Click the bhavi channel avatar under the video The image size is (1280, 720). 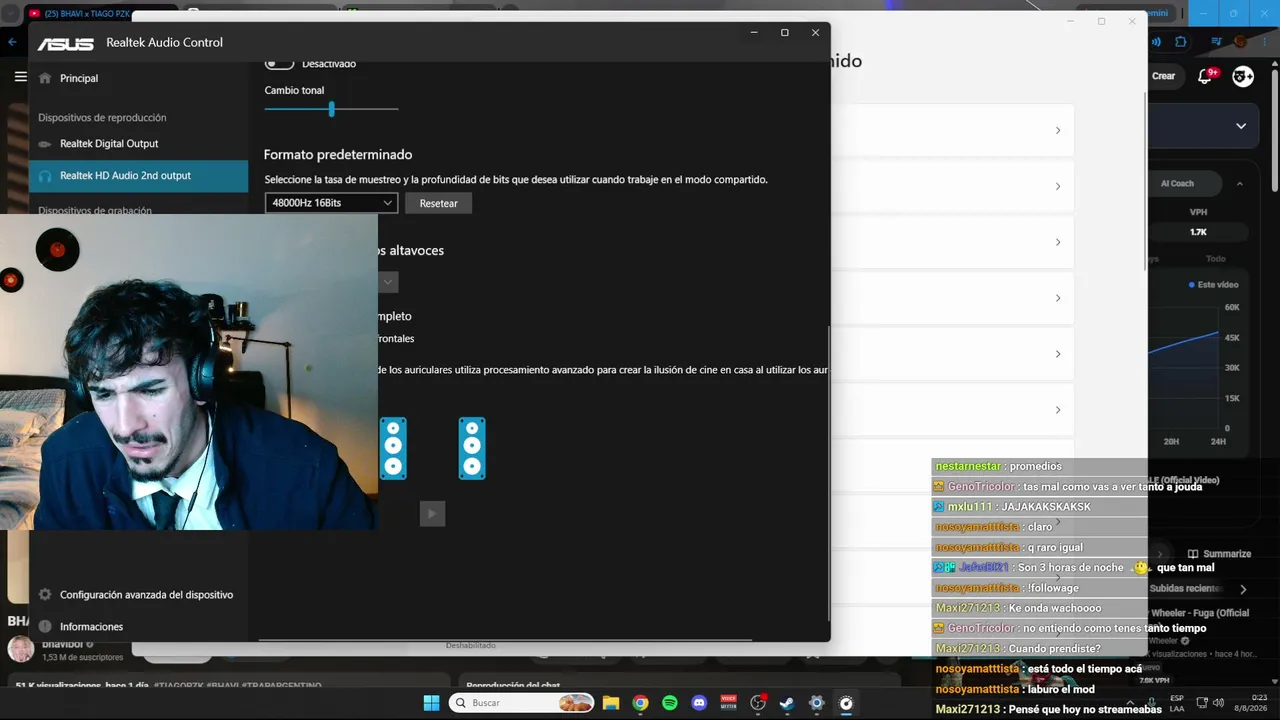(20, 648)
